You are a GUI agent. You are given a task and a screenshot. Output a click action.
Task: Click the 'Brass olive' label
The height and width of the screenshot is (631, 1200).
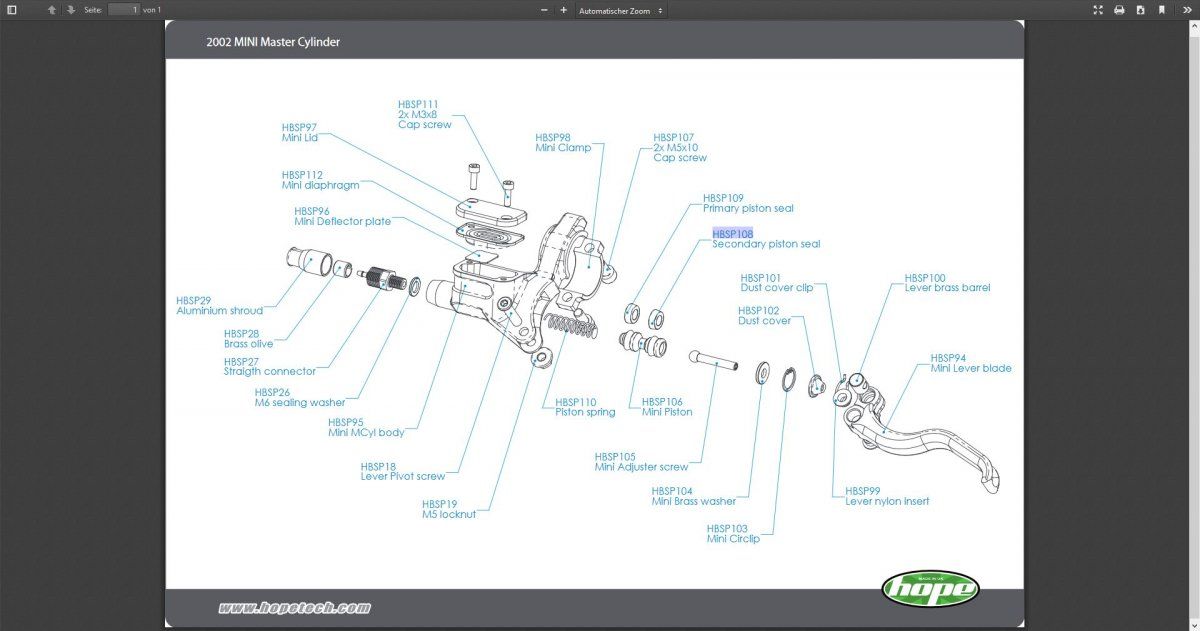248,344
